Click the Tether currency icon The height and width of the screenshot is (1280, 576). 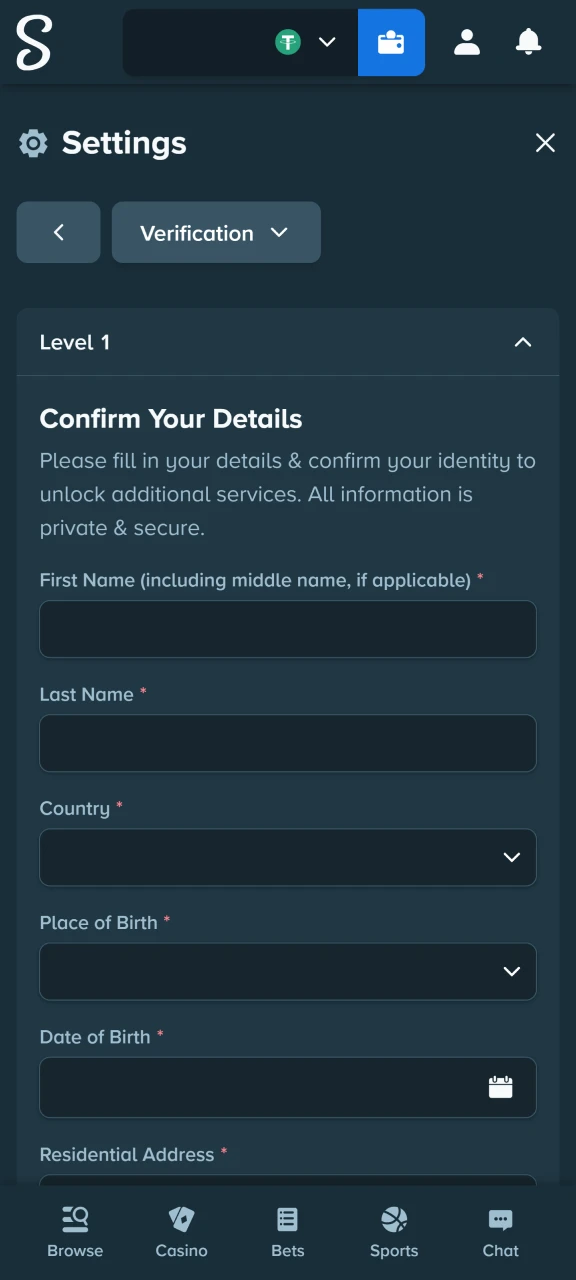point(288,42)
